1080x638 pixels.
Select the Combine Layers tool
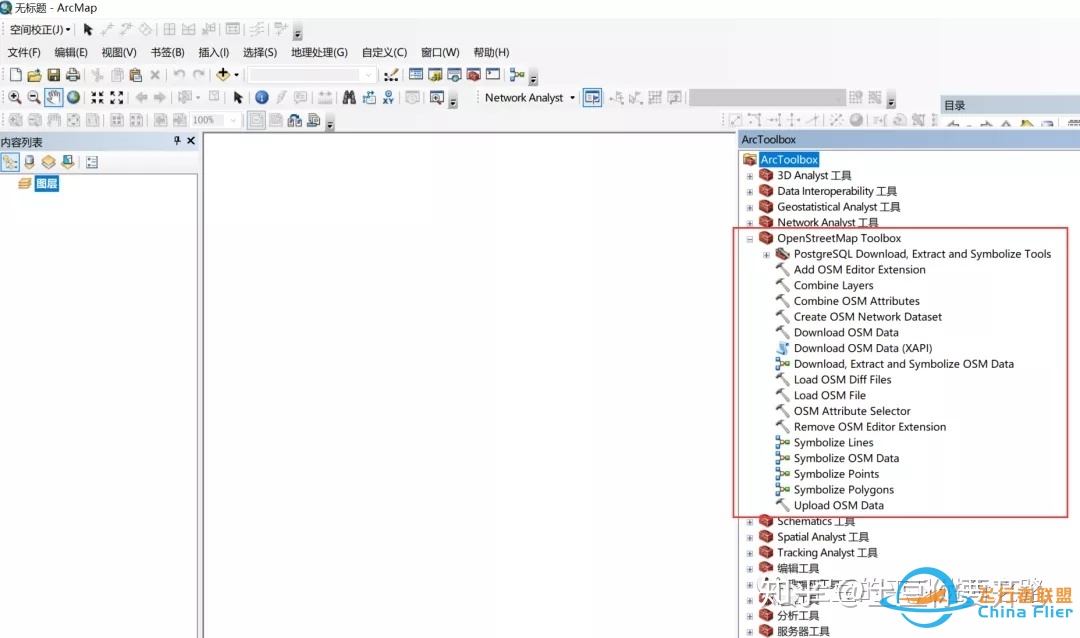[833, 285]
